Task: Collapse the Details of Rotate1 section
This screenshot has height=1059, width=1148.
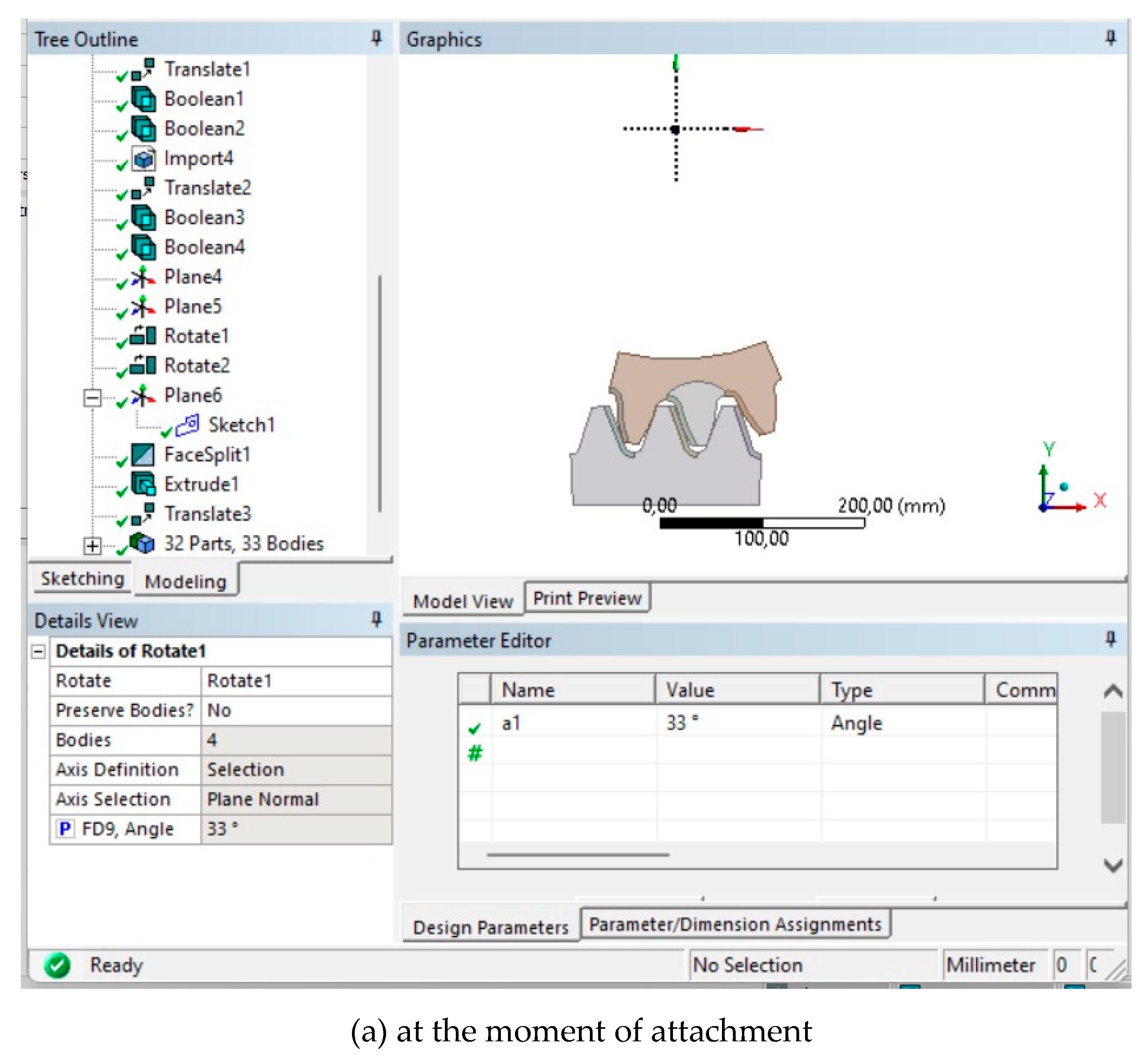Action: (38, 652)
